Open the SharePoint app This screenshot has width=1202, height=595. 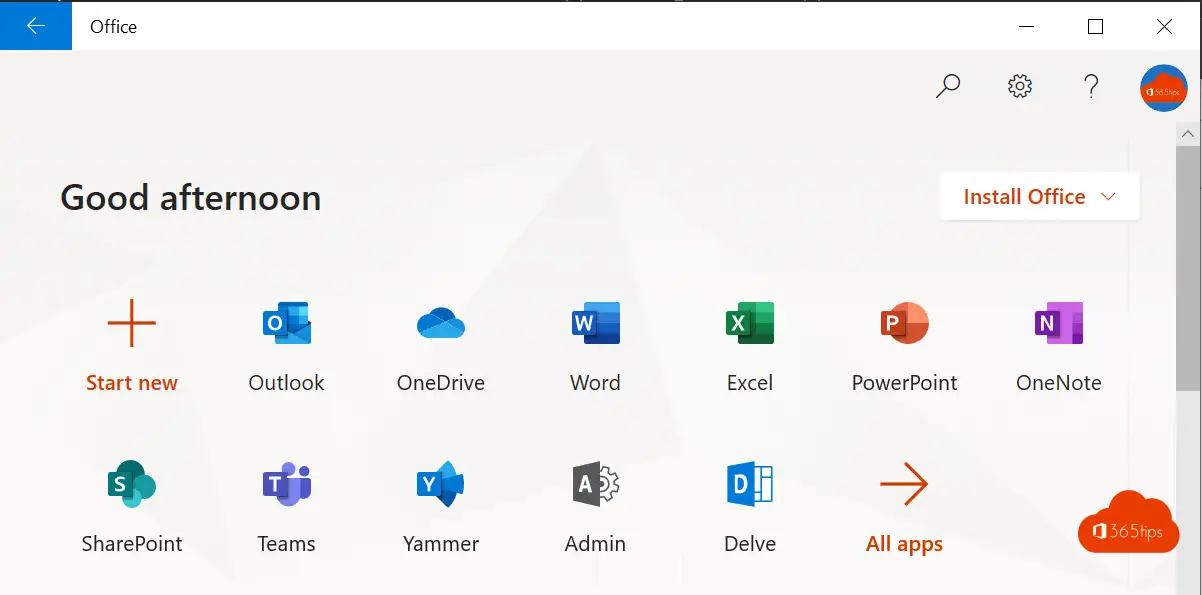click(x=132, y=485)
